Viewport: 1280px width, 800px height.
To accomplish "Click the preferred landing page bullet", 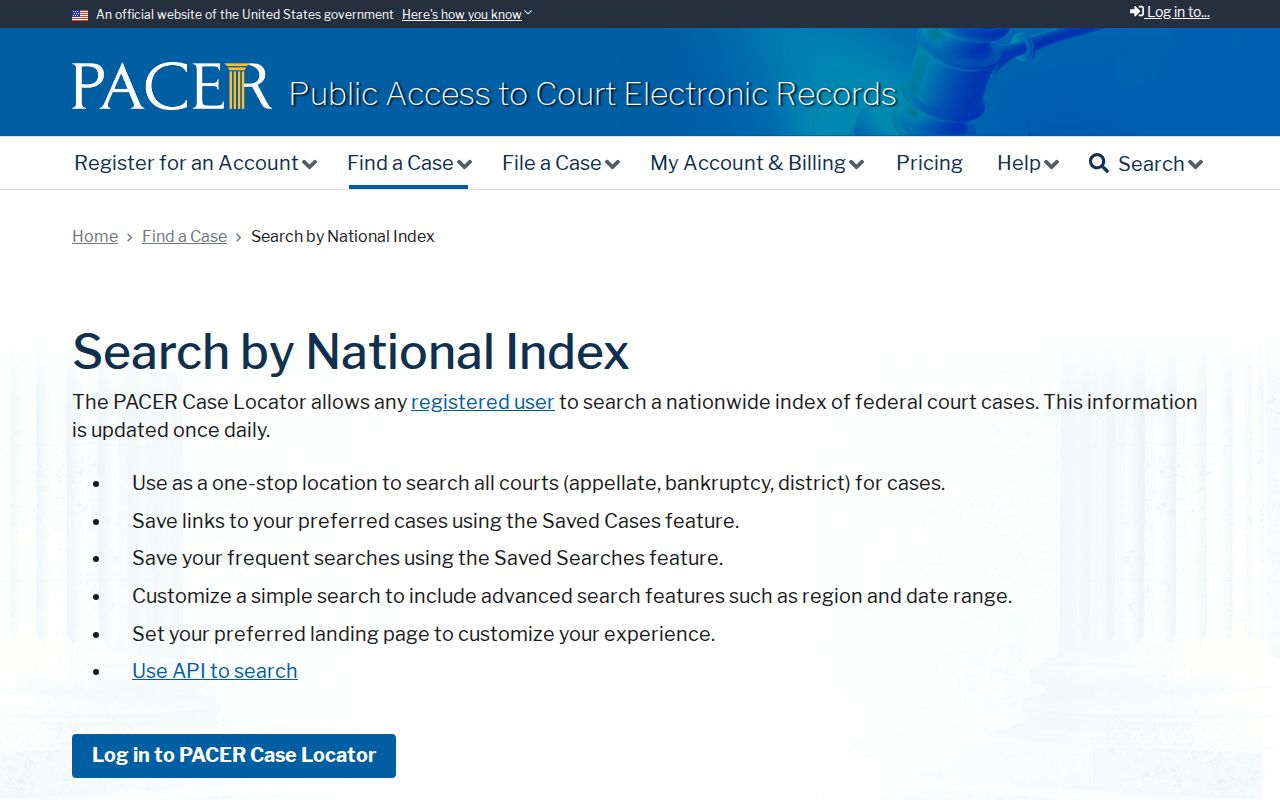I will click(x=423, y=634).
